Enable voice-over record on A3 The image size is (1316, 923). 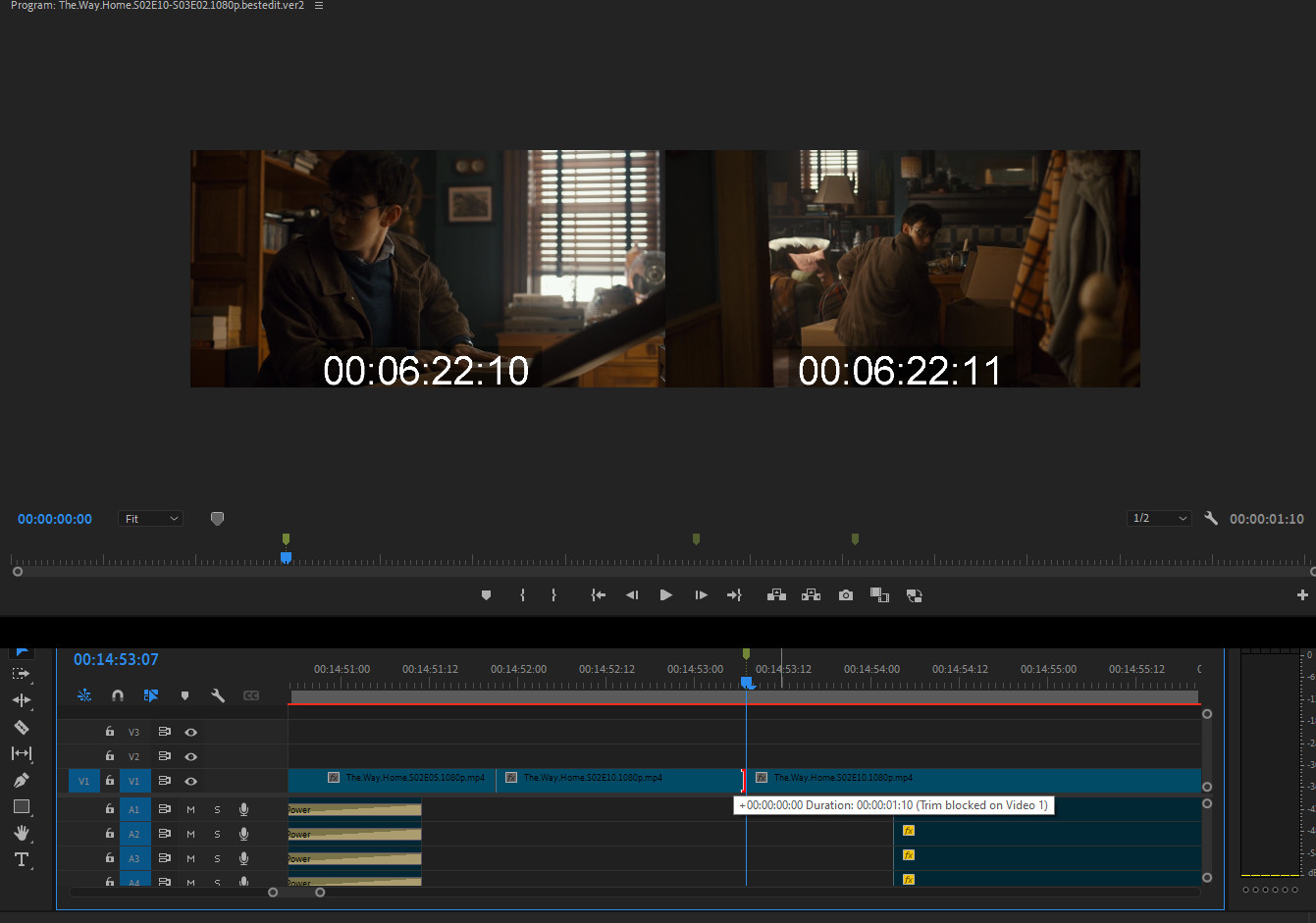click(x=243, y=858)
